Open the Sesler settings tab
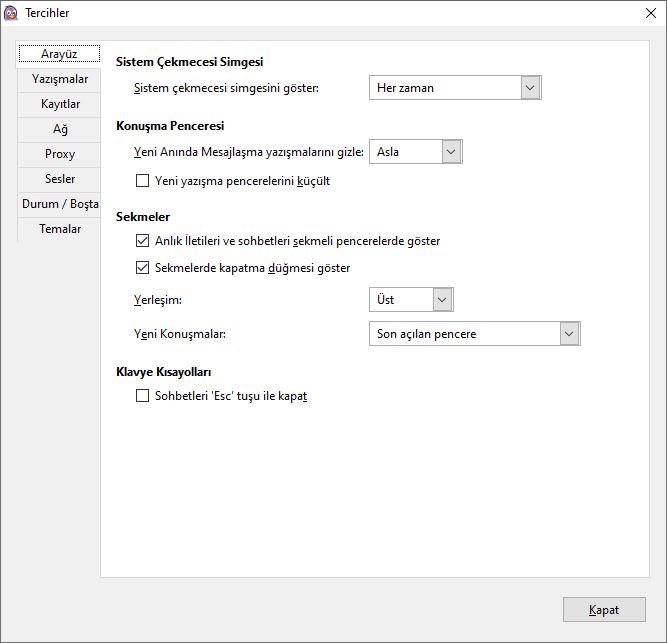Screen dimensions: 667x643 click(x=60, y=179)
